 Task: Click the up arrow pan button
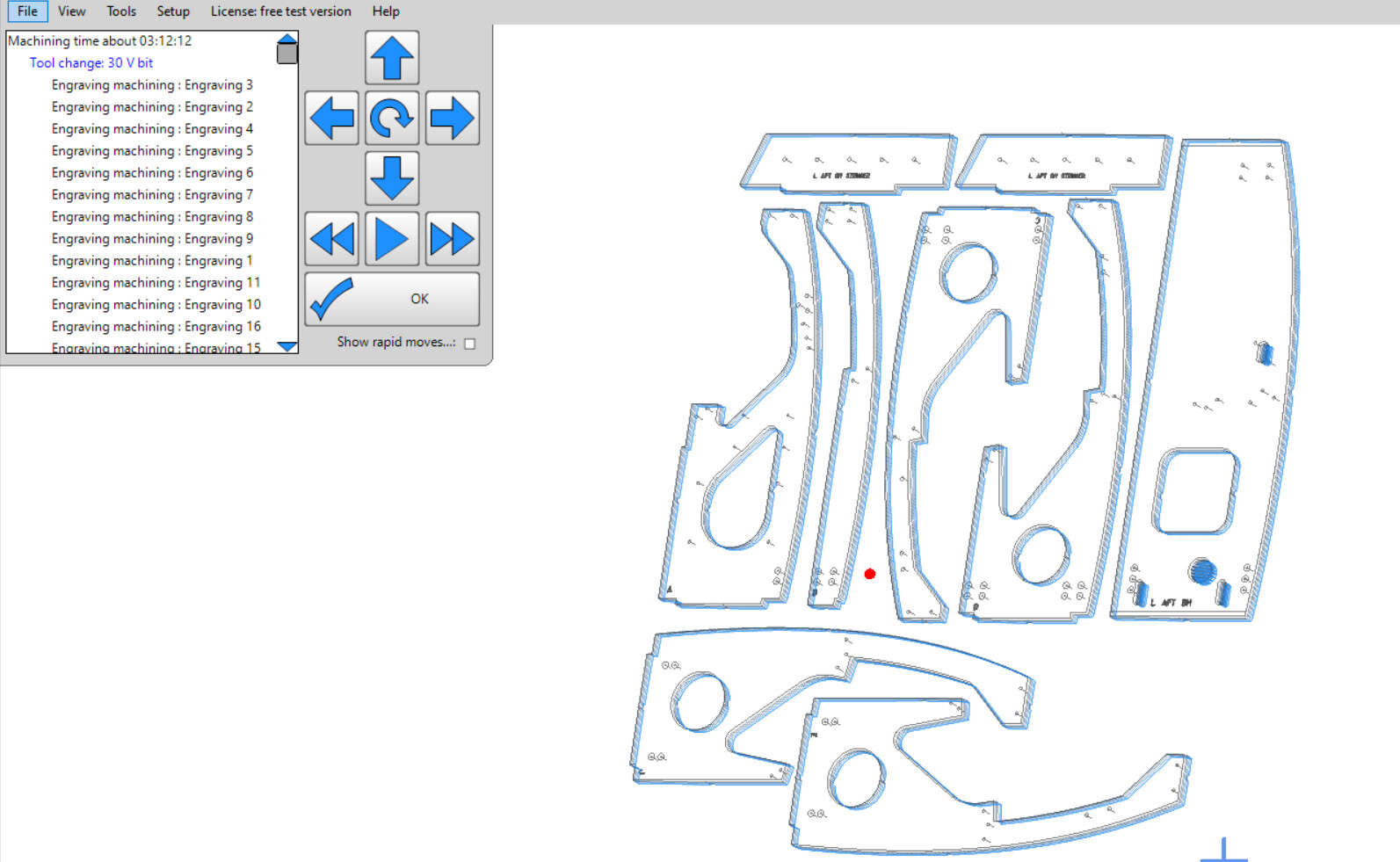[392, 58]
